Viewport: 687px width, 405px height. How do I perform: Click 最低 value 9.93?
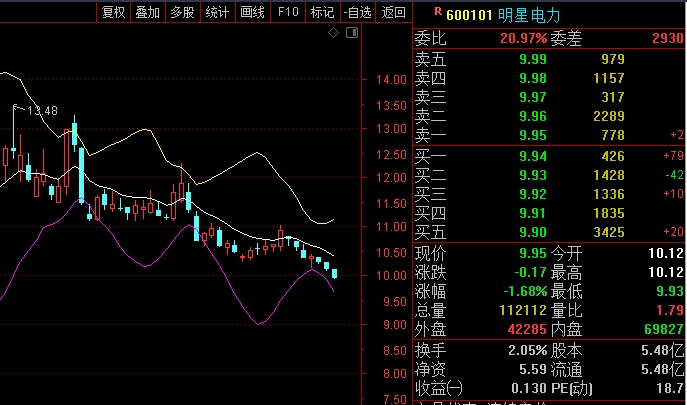point(670,291)
